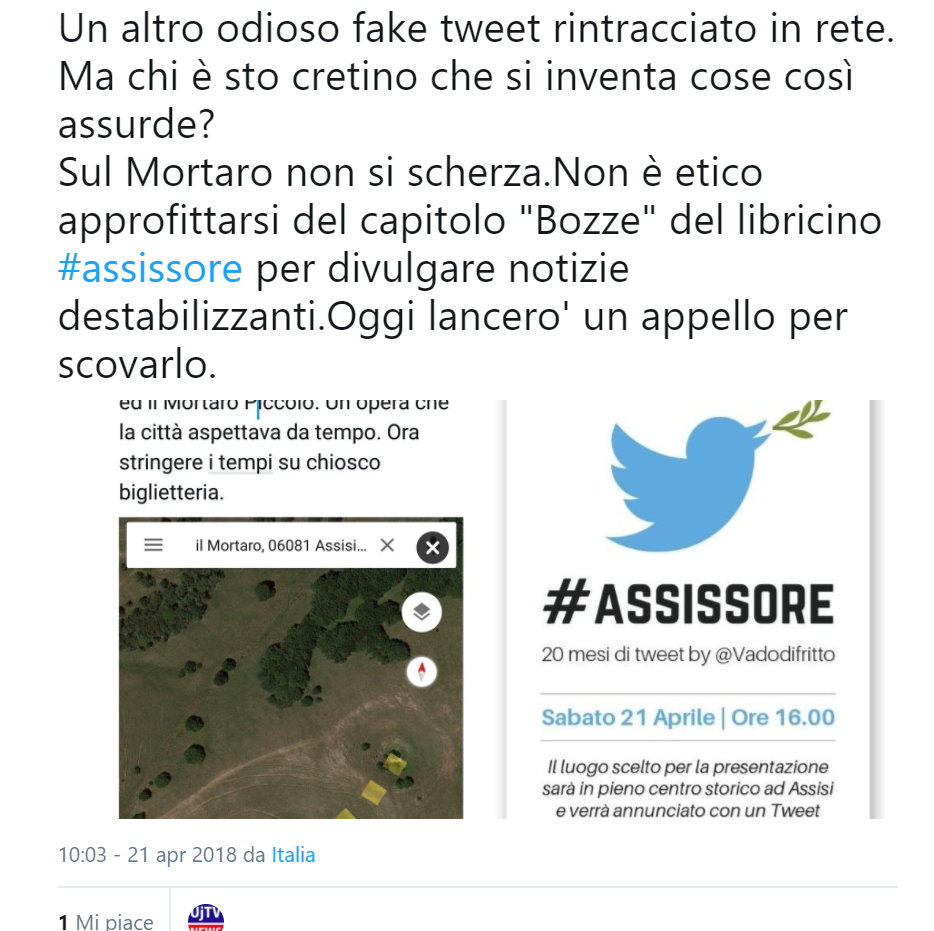Viewport: 934px width, 931px height.
Task: Click the @Vadodifritto mention on poster
Action: click(x=774, y=655)
